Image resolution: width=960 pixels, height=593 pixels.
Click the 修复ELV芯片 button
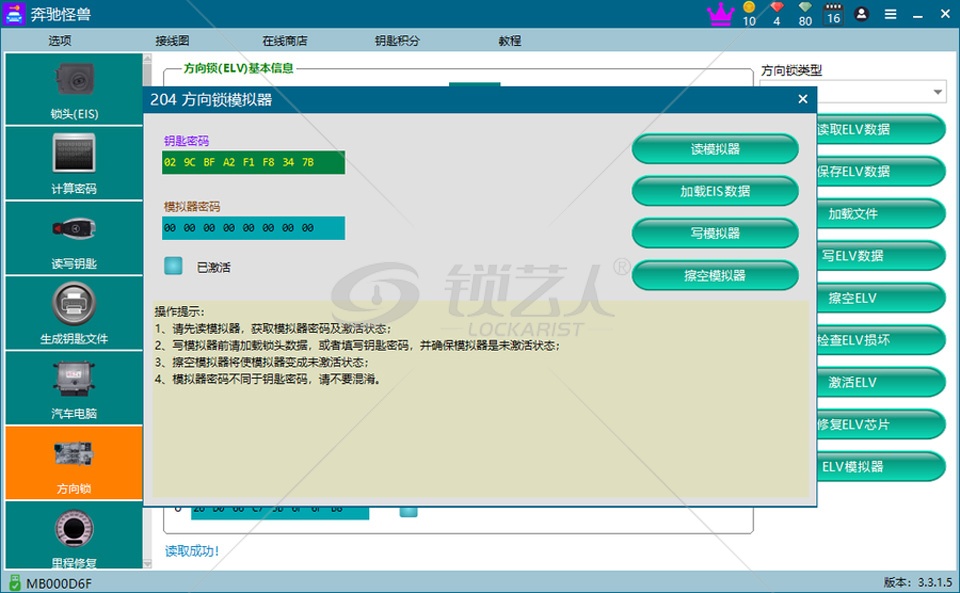point(881,425)
